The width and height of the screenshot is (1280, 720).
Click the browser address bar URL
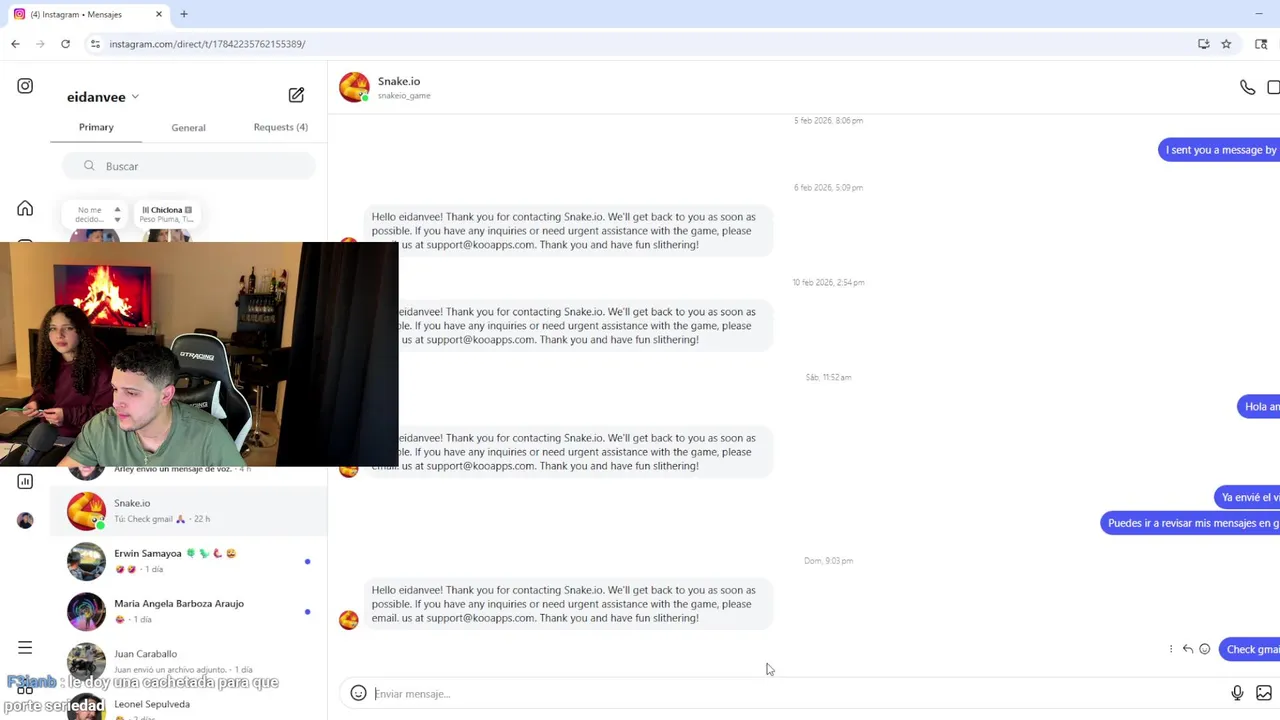(207, 44)
